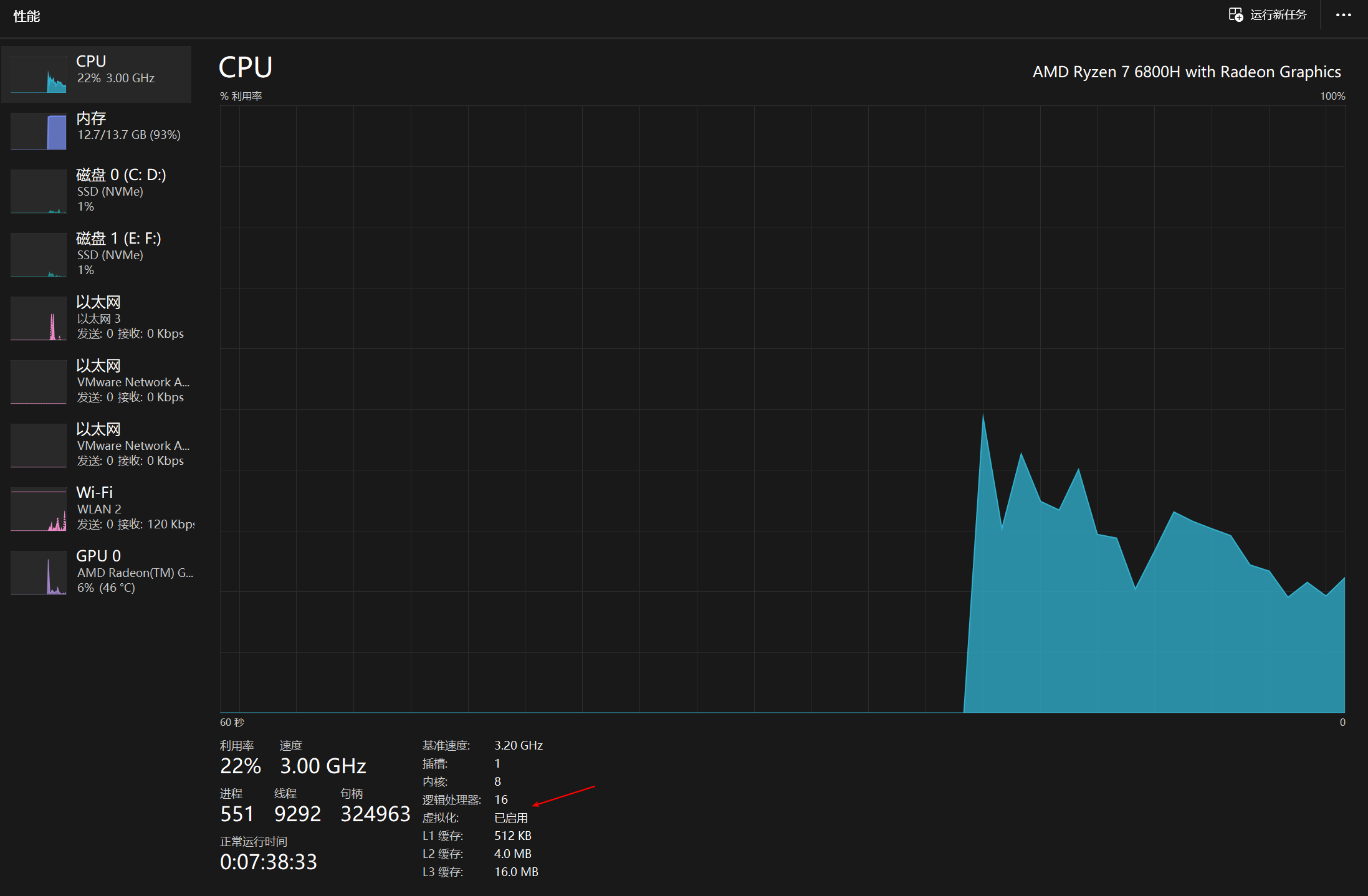Select the CPU mini graph thumbnail
1368x896 pixels.
(39, 75)
